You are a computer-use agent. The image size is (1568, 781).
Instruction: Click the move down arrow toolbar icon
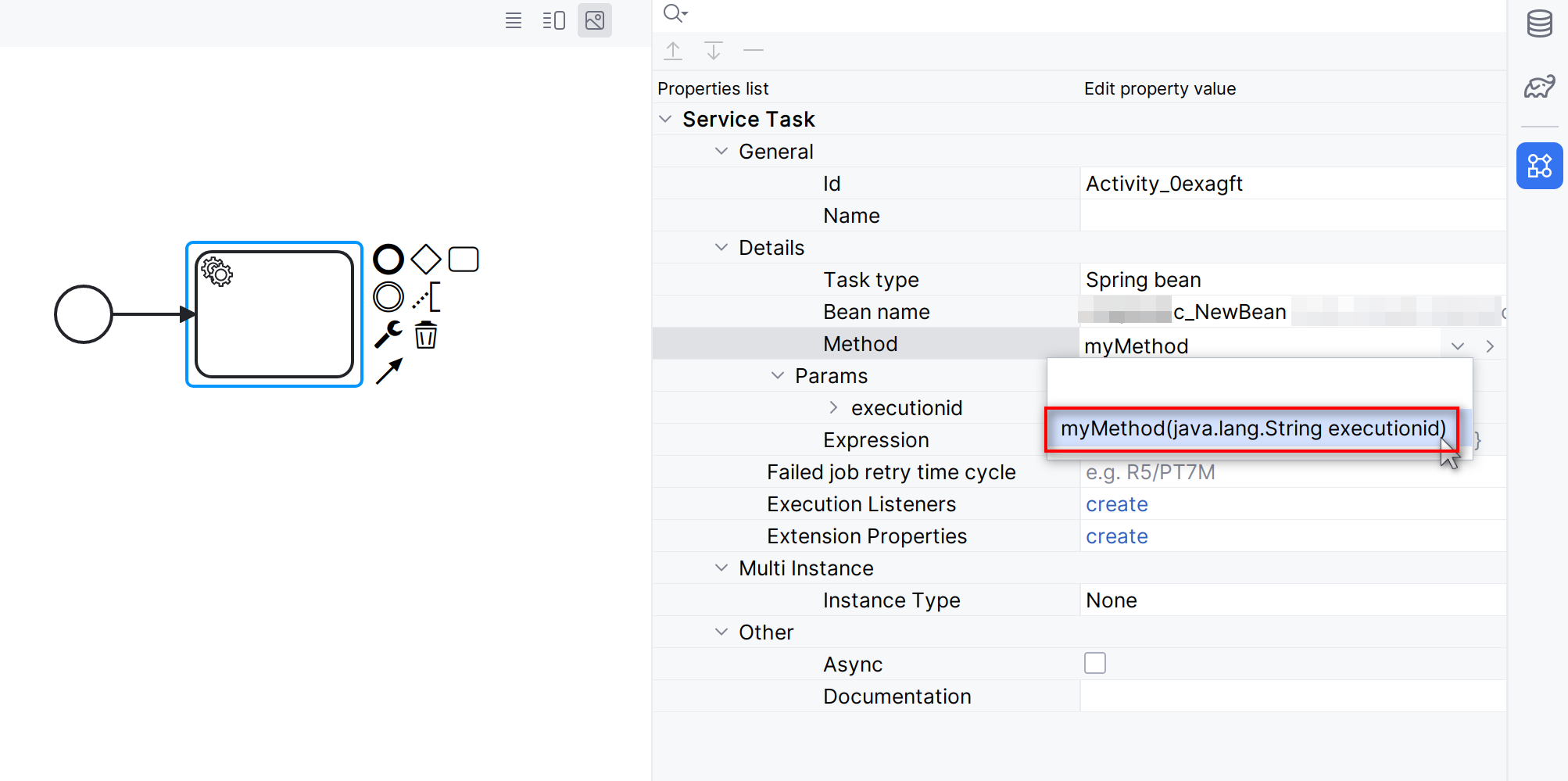pyautogui.click(x=714, y=51)
